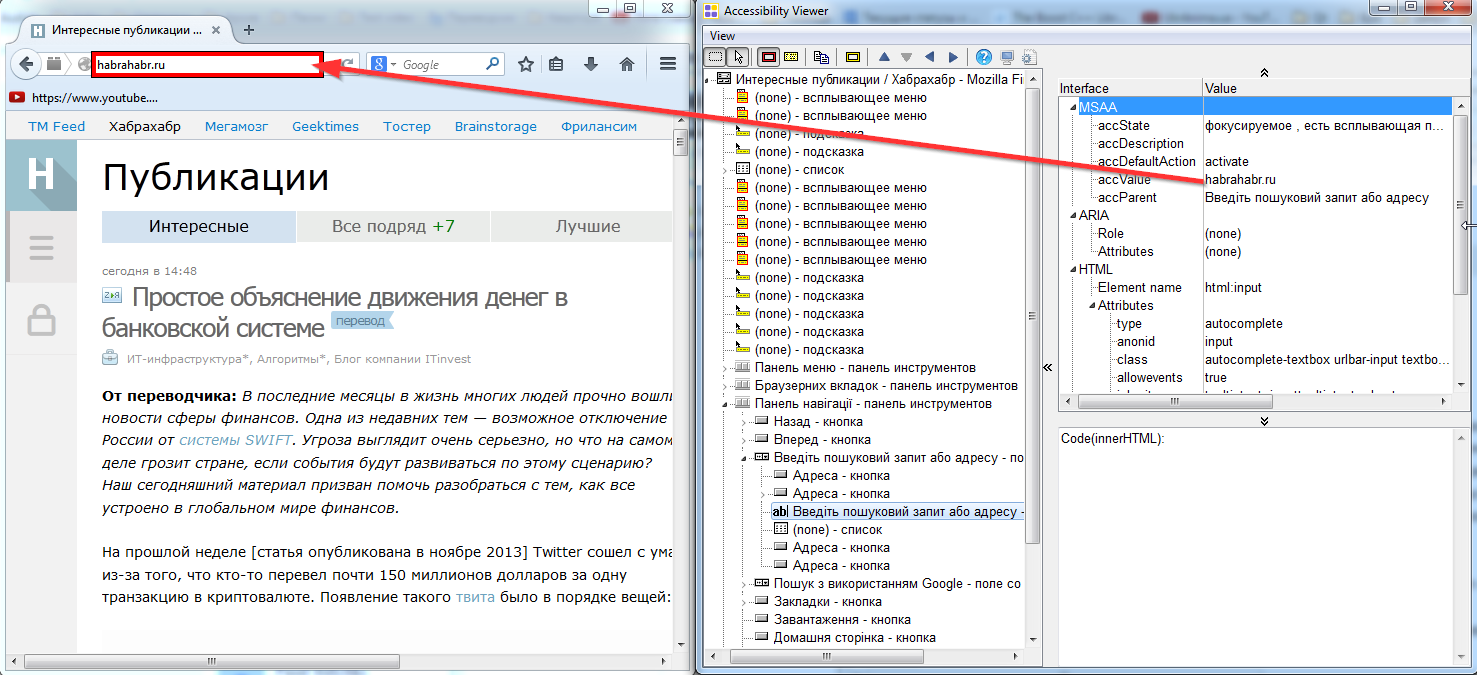Click the lock icon in Habrahabr sidebar
Screen dimensions: 1477x675
[41, 320]
